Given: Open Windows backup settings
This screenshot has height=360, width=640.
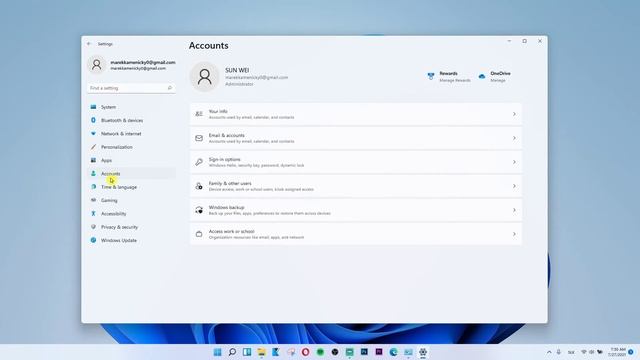Looking at the screenshot, I should [356, 210].
